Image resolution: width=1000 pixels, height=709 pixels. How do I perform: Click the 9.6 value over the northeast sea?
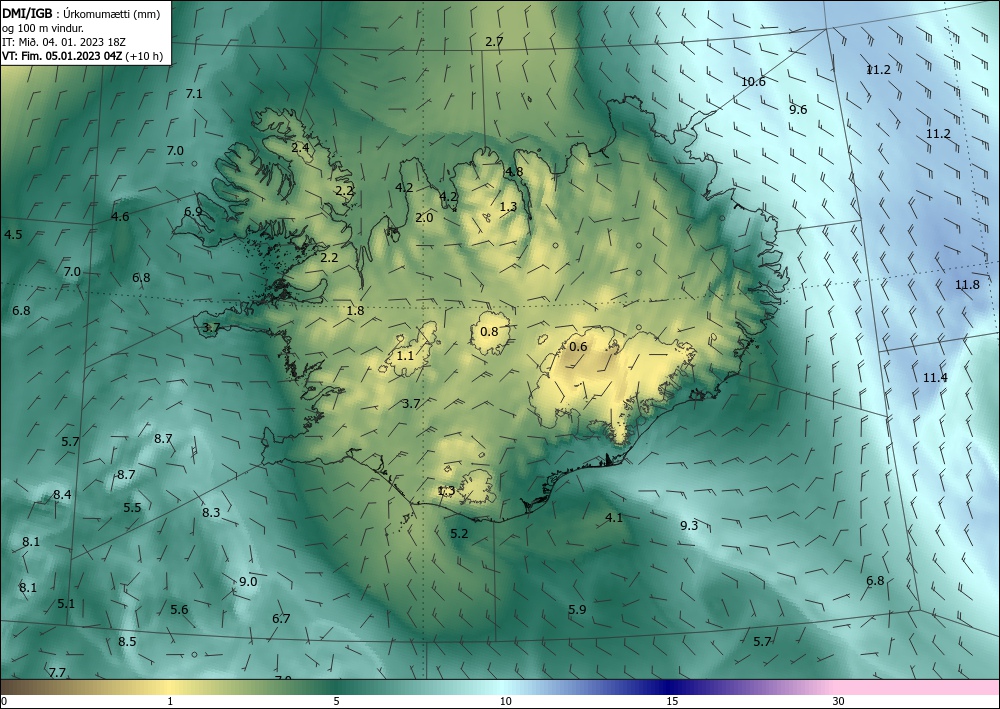798,110
